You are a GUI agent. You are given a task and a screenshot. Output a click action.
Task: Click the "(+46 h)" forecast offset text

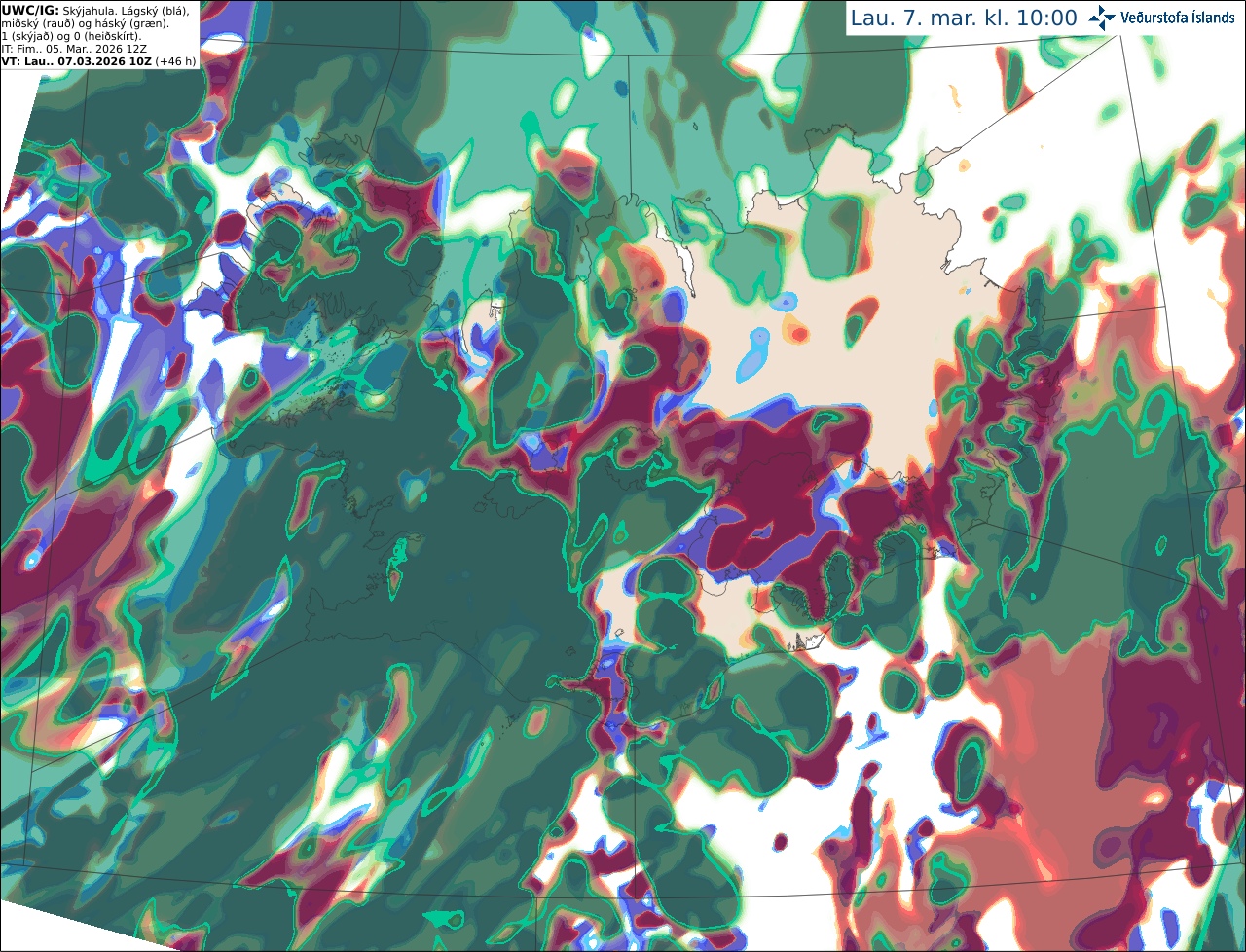tap(175, 61)
